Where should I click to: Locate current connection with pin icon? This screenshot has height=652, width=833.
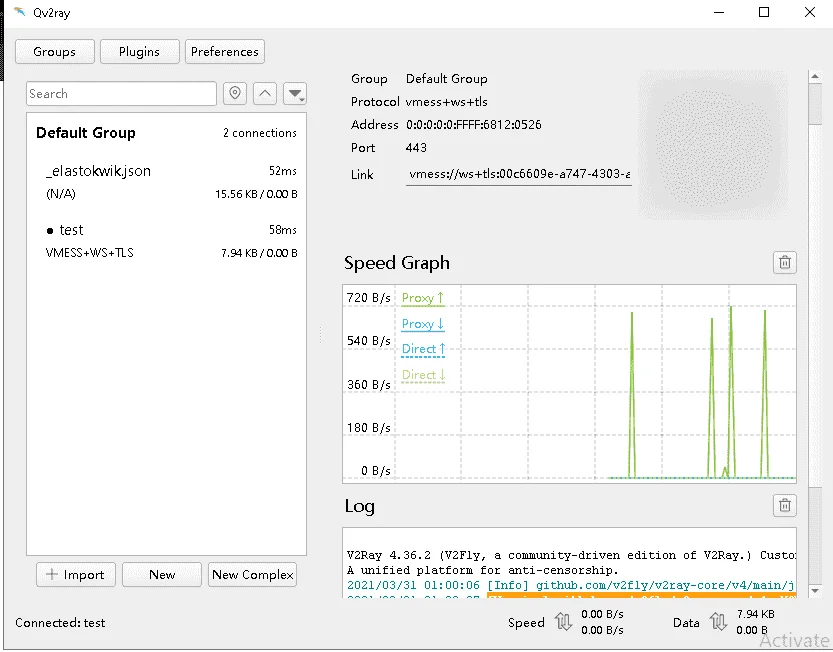235,94
